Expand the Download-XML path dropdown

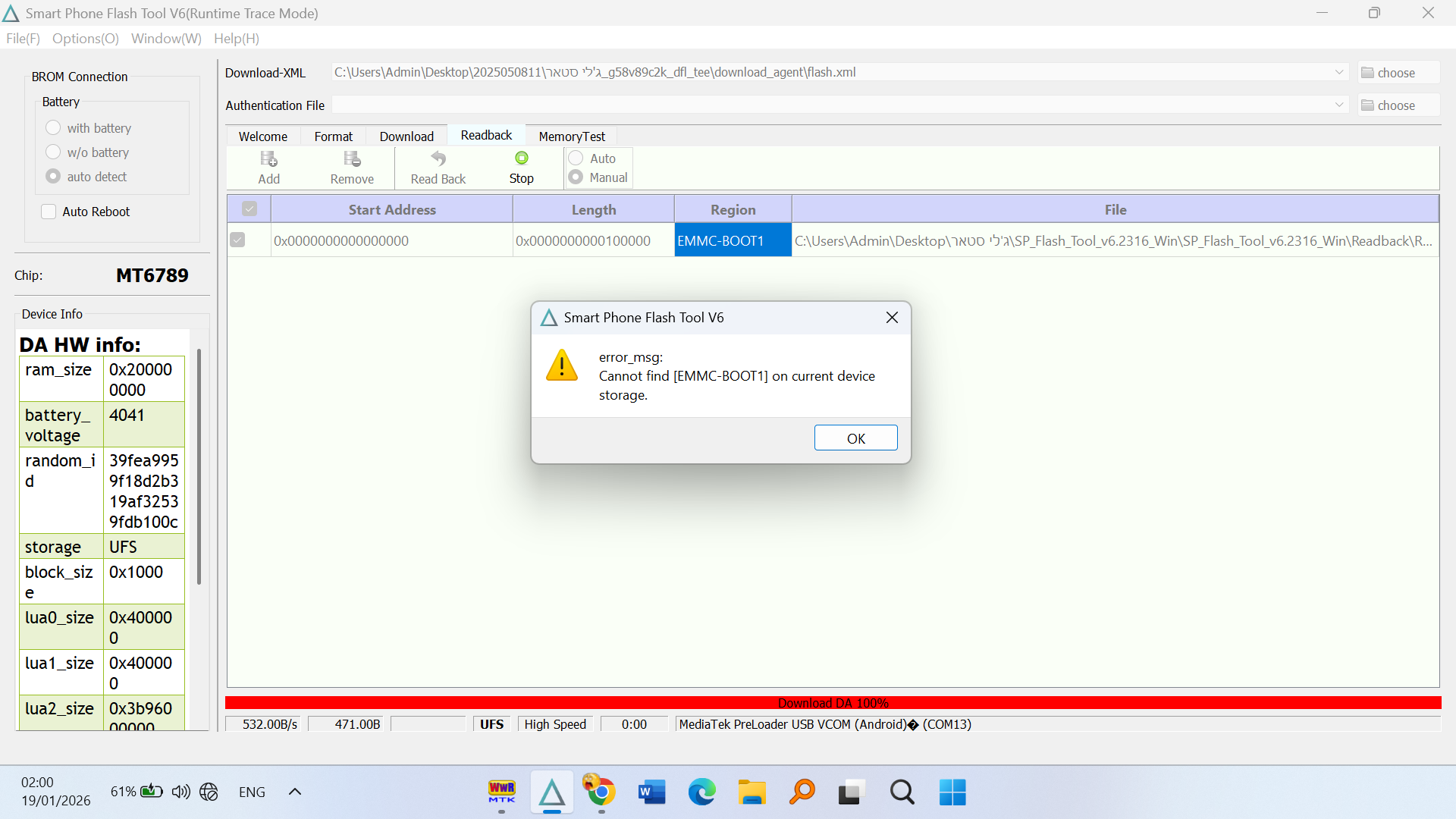(1338, 72)
